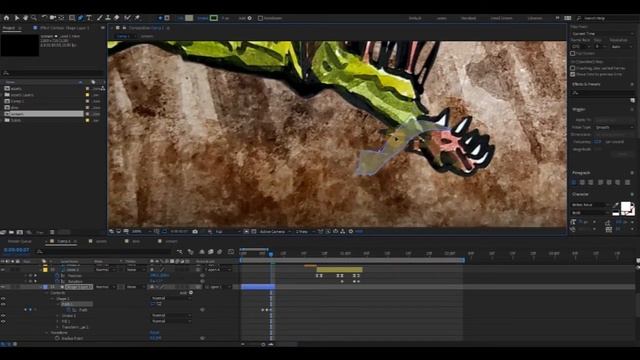This screenshot has height=360, width=640.
Task: Open the blend mode dropdown for Fill 1
Action: point(170,321)
